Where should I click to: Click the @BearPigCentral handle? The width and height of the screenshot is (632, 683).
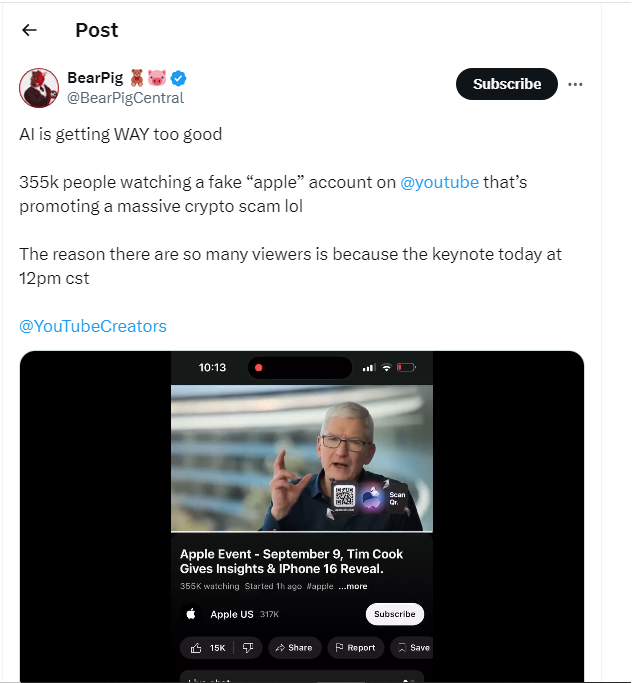pyautogui.click(x=125, y=98)
